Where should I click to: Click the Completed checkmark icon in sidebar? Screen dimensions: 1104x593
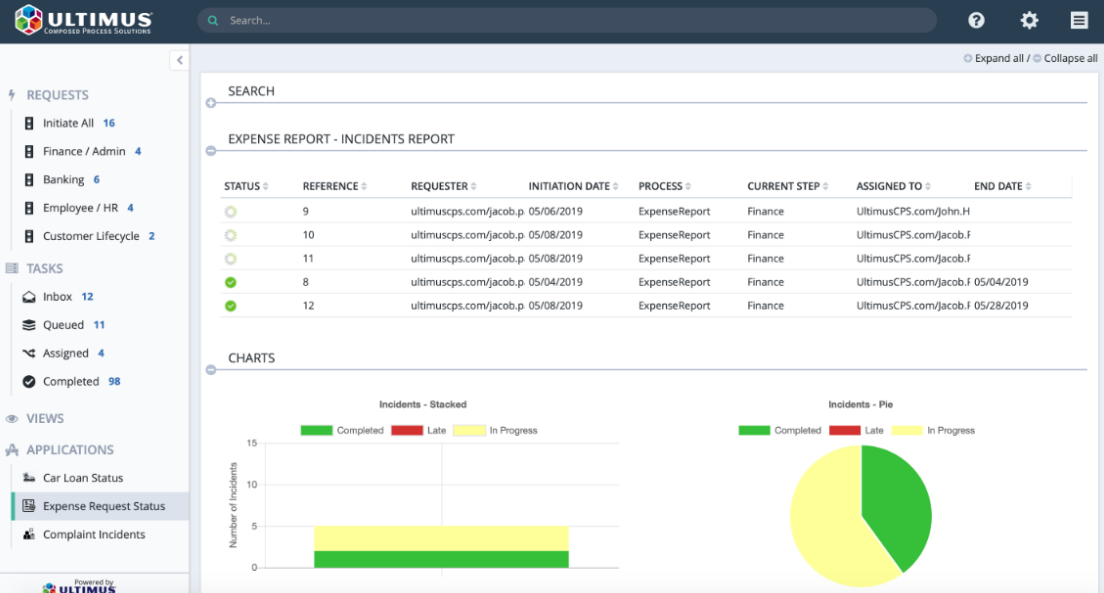tap(29, 382)
